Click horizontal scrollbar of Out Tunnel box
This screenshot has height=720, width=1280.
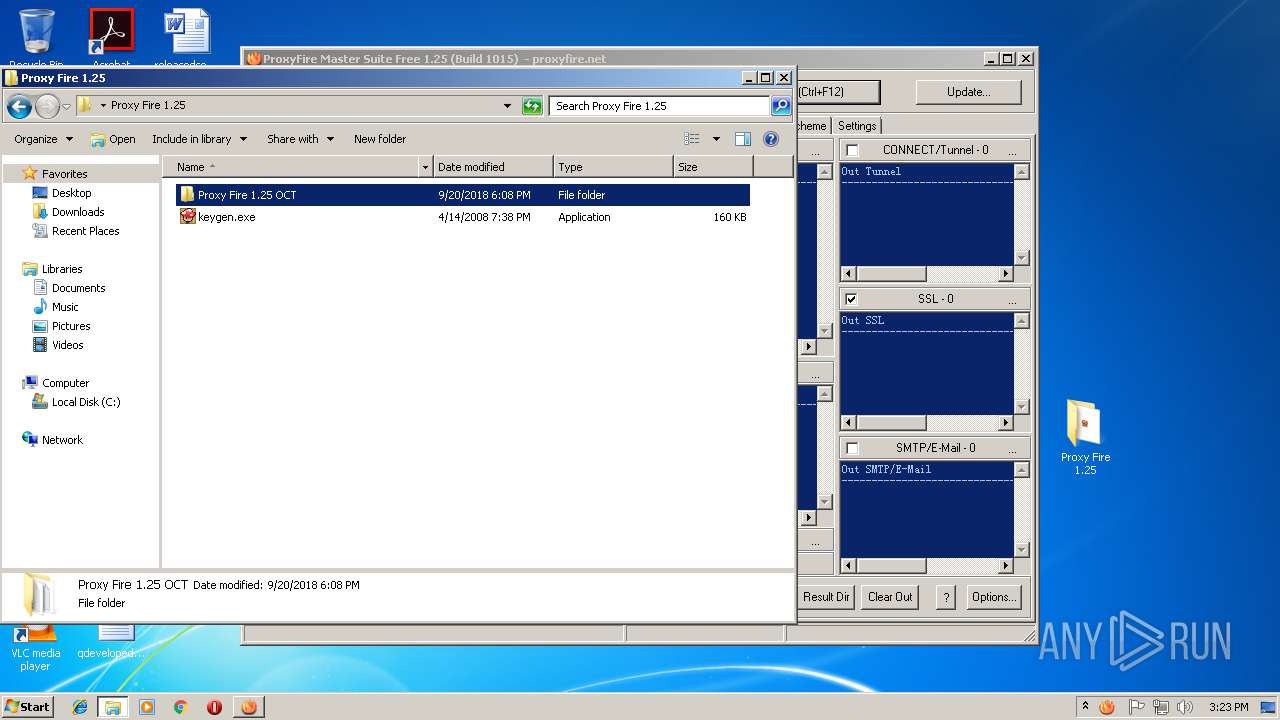[927, 273]
